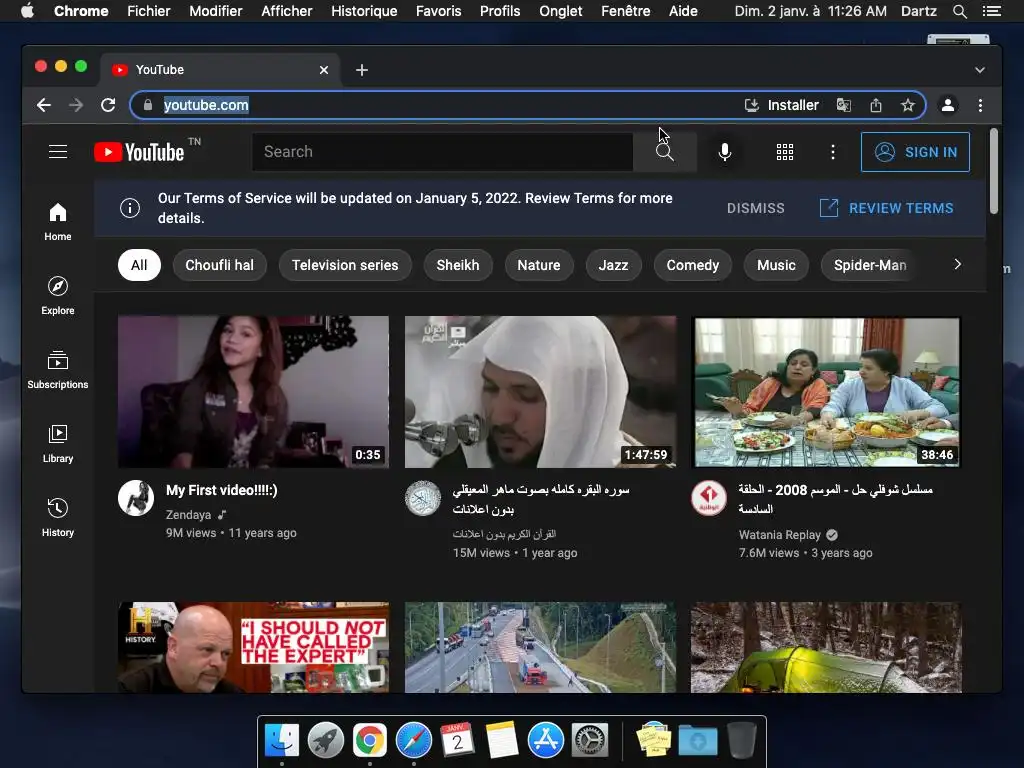Open the Chrome profile icon
Image resolution: width=1024 pixels, height=768 pixels.
point(948,105)
